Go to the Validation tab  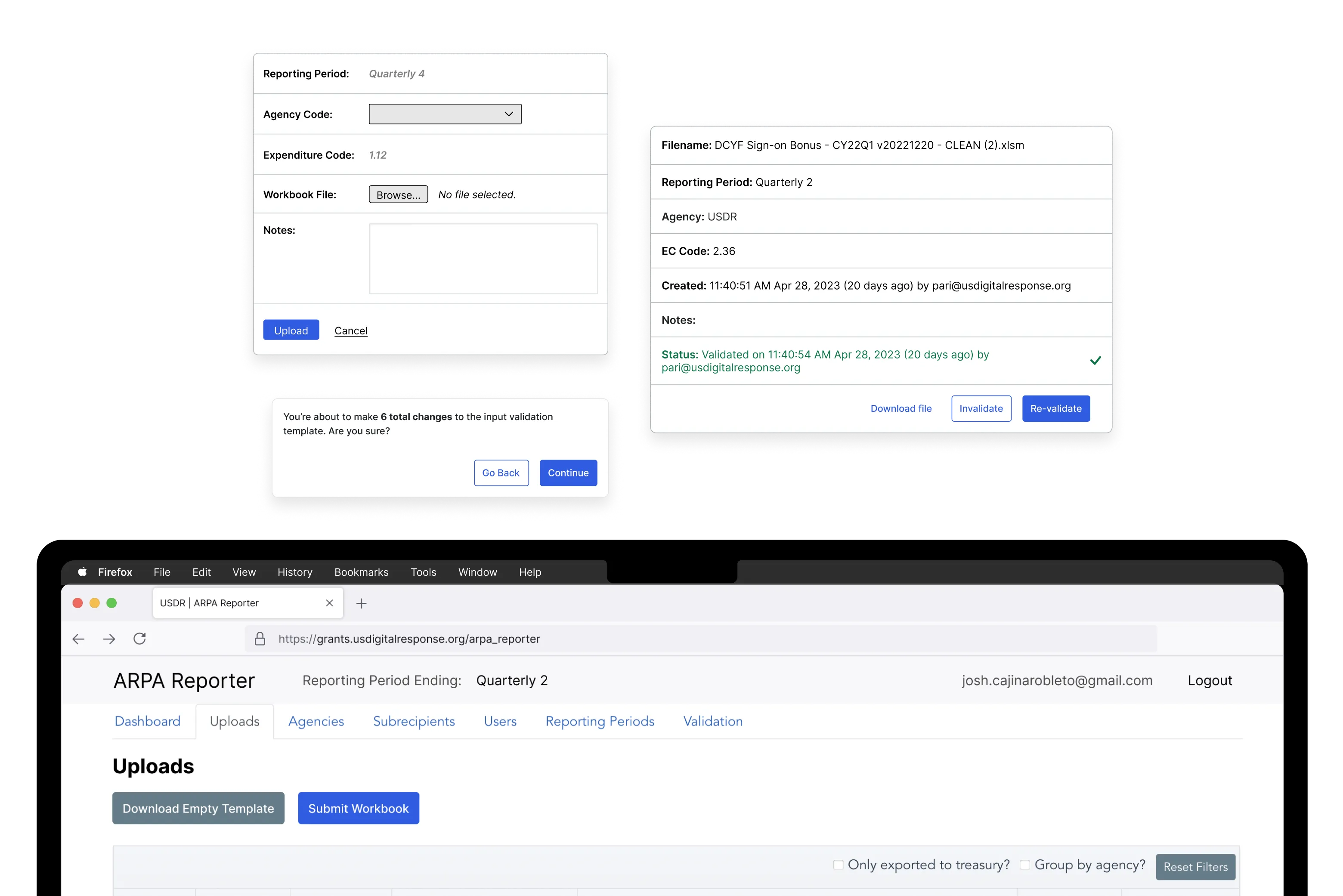pos(713,721)
